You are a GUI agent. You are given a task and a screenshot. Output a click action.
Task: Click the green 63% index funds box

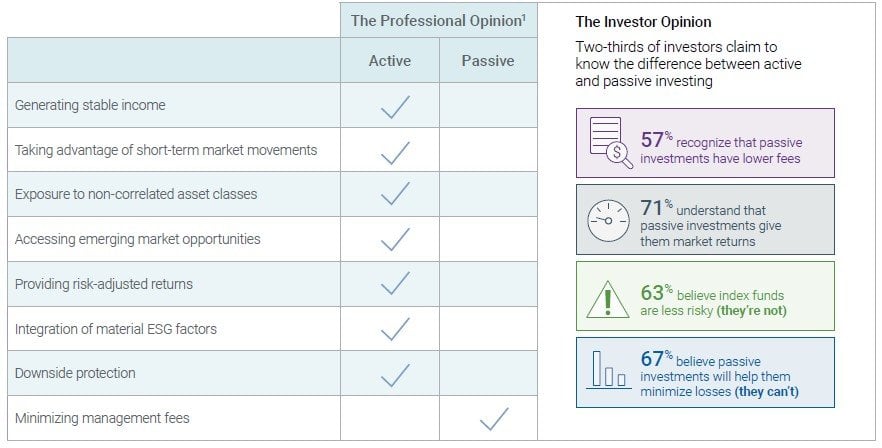(x=705, y=296)
